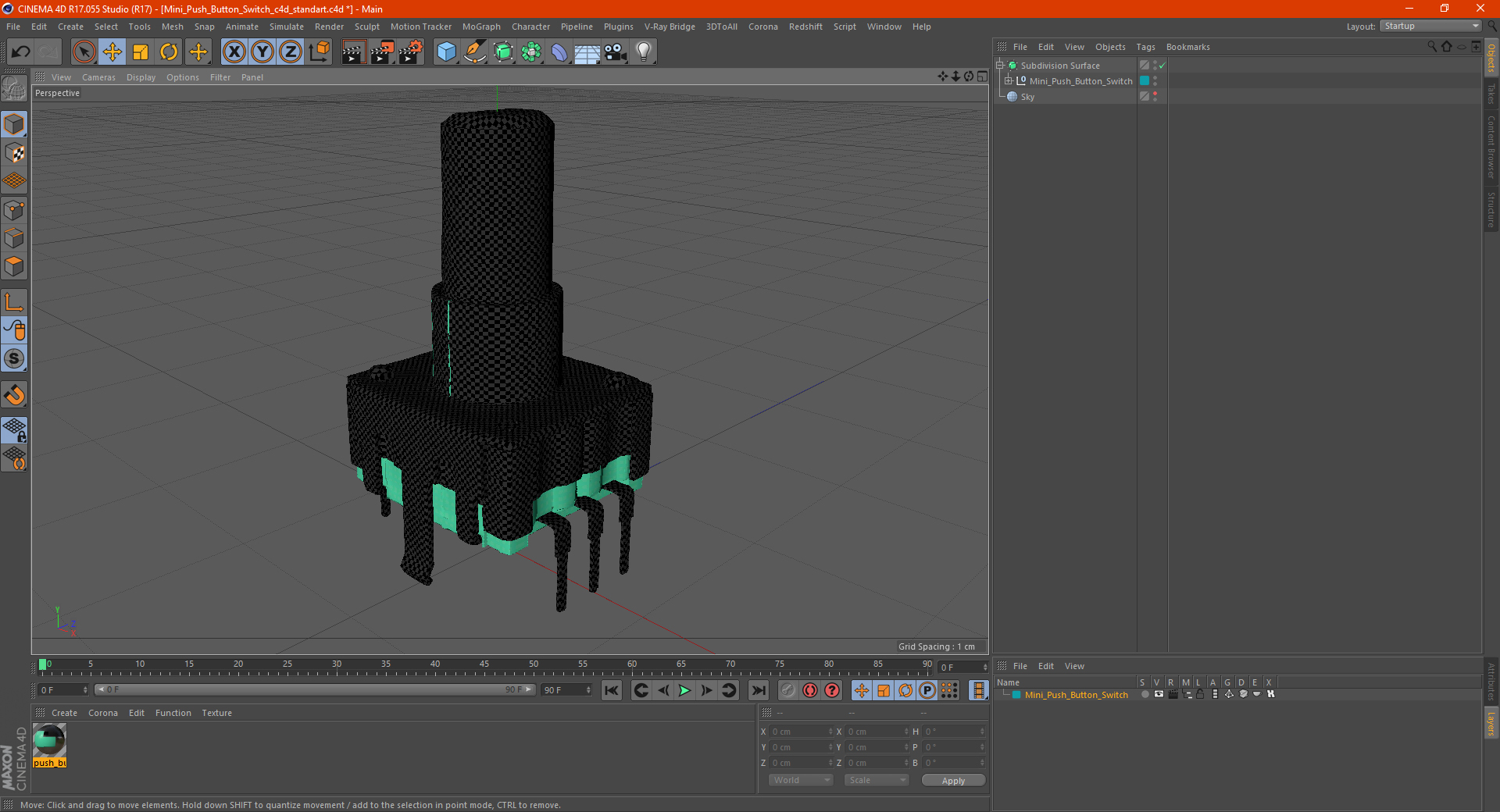Viewport: 1500px width, 812px height.
Task: Collapse the Subdivision Surface tree item
Action: coord(1000,66)
